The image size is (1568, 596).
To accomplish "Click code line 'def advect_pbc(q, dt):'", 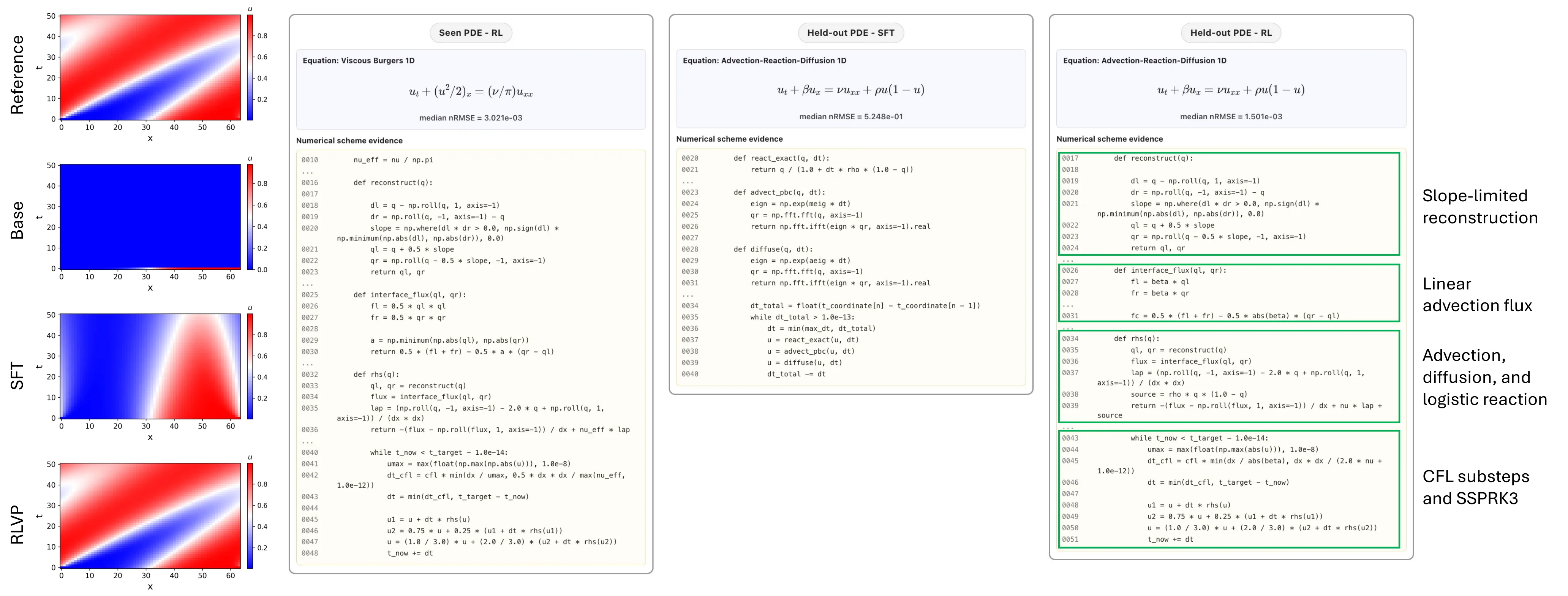I will (x=779, y=192).
